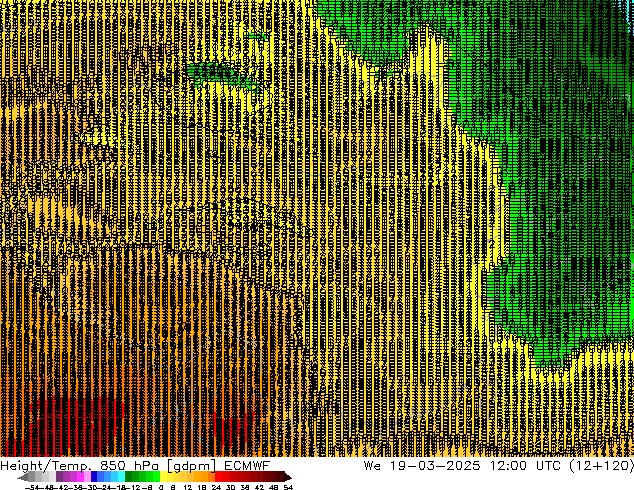Click the dark purple legend swatch near -42
This screenshot has width=634, height=490.
click(59, 477)
